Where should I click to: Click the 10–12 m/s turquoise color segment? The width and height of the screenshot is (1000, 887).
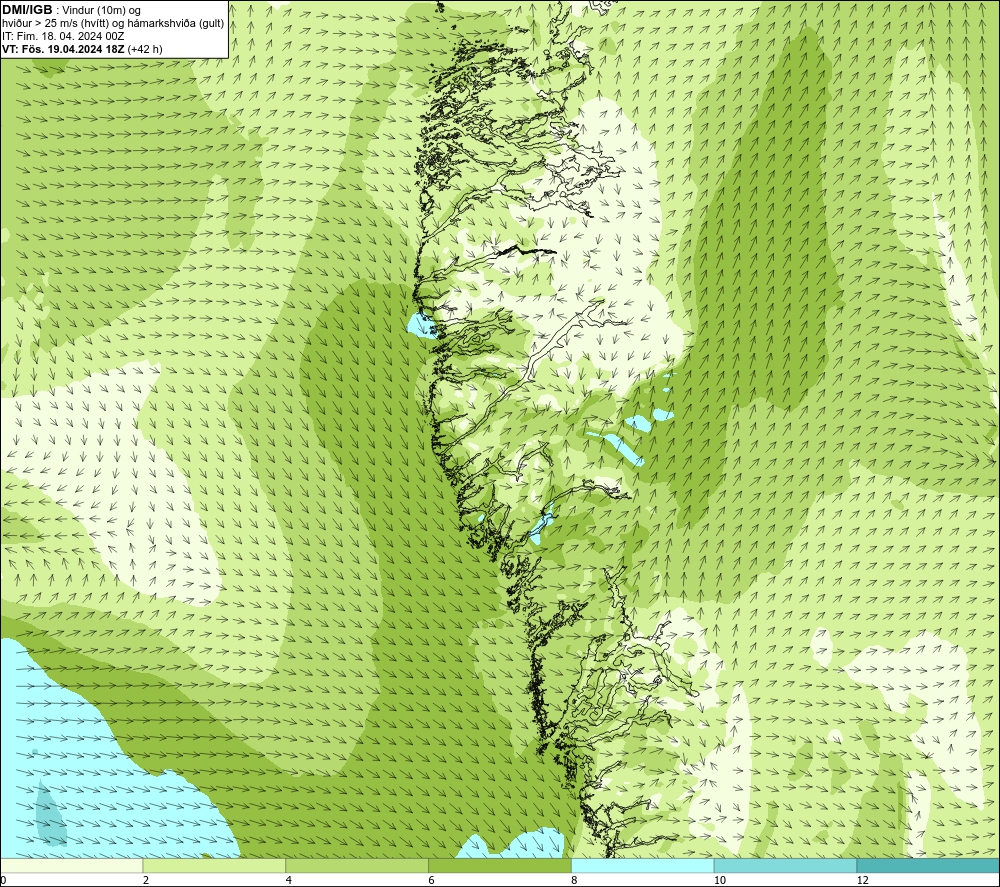[x=785, y=865]
